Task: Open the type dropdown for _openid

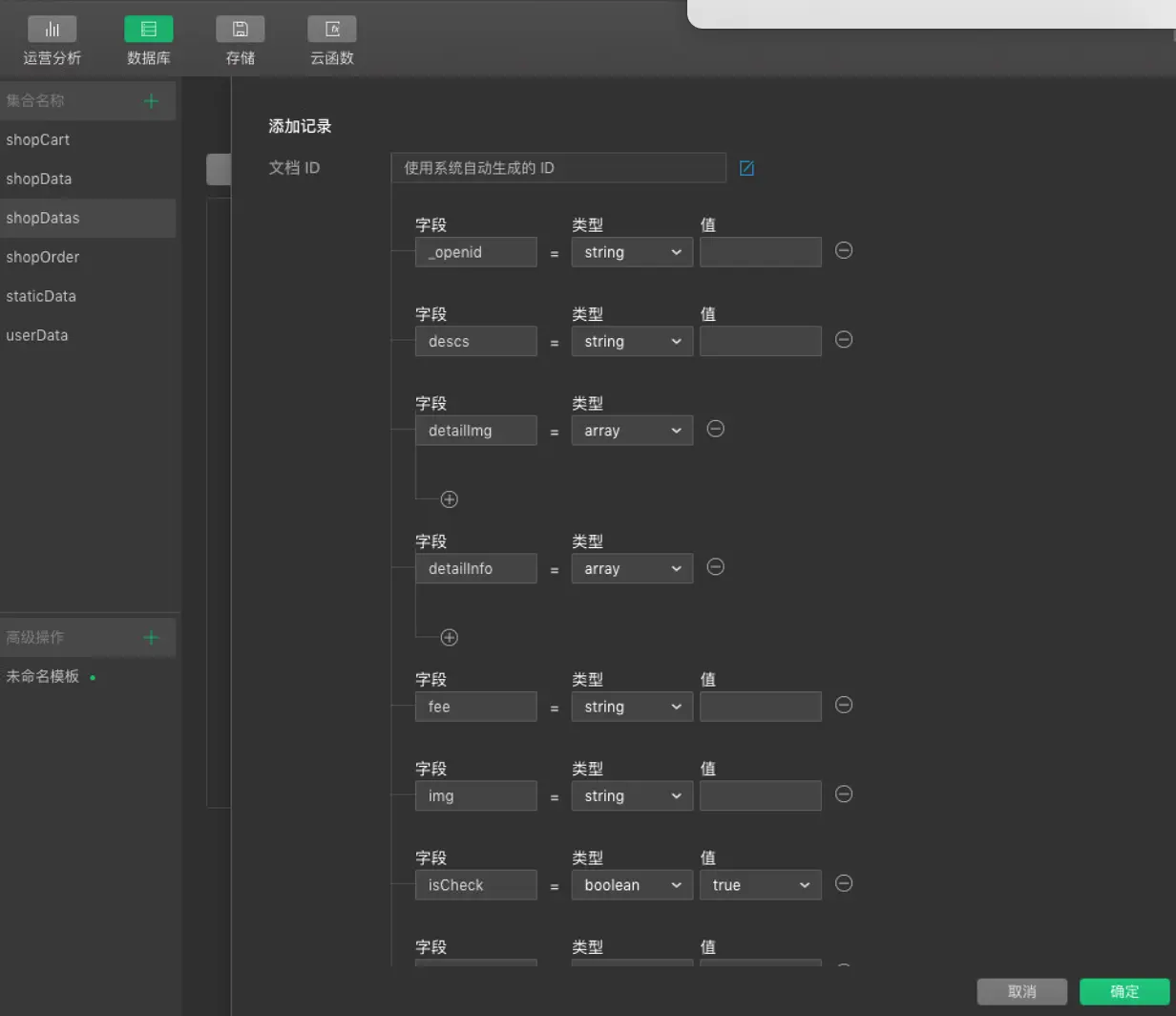Action: [x=632, y=252]
